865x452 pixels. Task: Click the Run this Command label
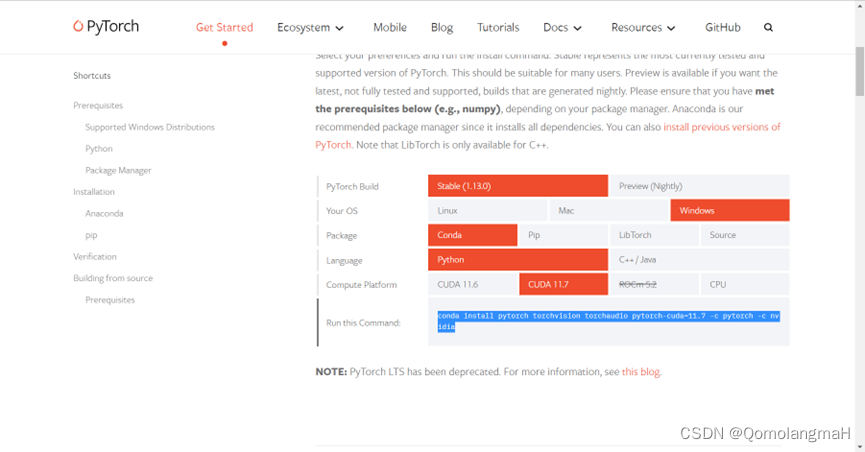363,323
